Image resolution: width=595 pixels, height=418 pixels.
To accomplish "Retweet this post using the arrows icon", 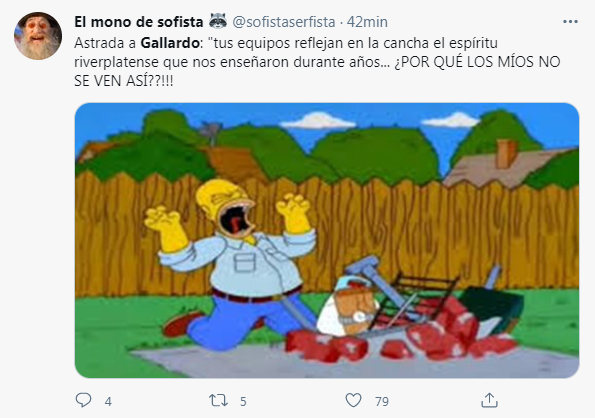I will (218, 400).
